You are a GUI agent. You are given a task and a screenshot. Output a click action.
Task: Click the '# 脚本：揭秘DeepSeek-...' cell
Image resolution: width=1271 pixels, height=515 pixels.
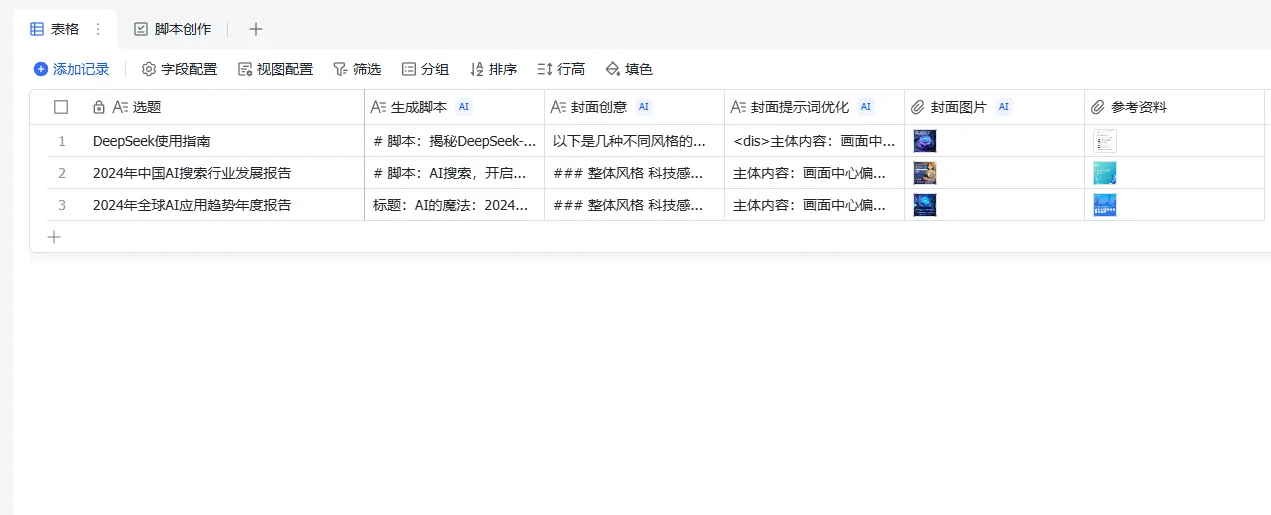[x=455, y=141]
